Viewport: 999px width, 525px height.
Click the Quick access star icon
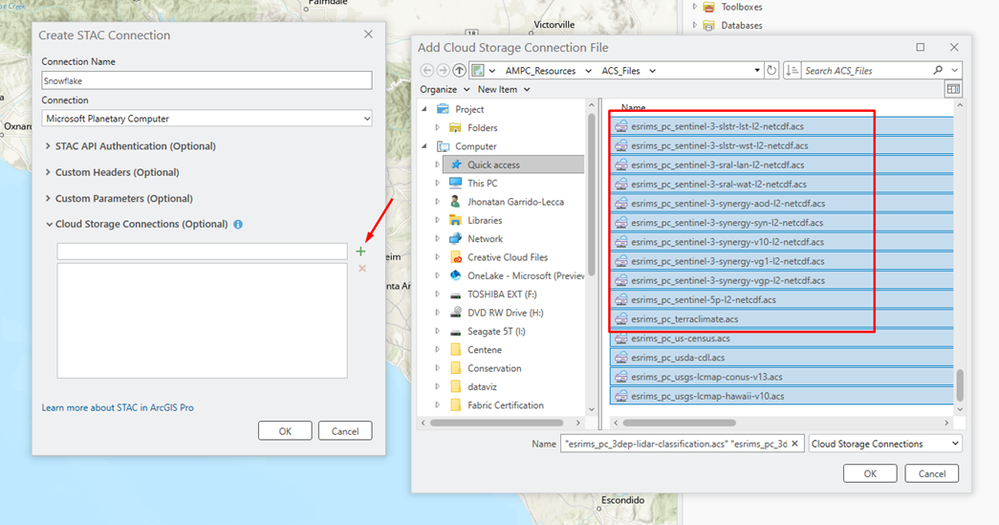(456, 164)
